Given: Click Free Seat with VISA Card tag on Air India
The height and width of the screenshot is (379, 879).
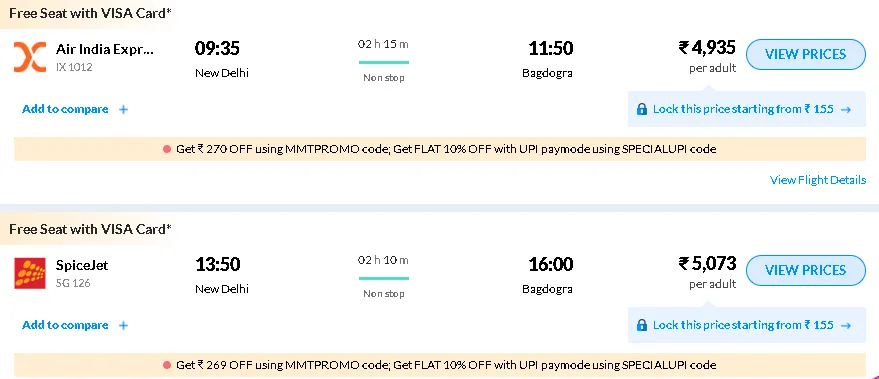Looking at the screenshot, I should (x=90, y=13).
